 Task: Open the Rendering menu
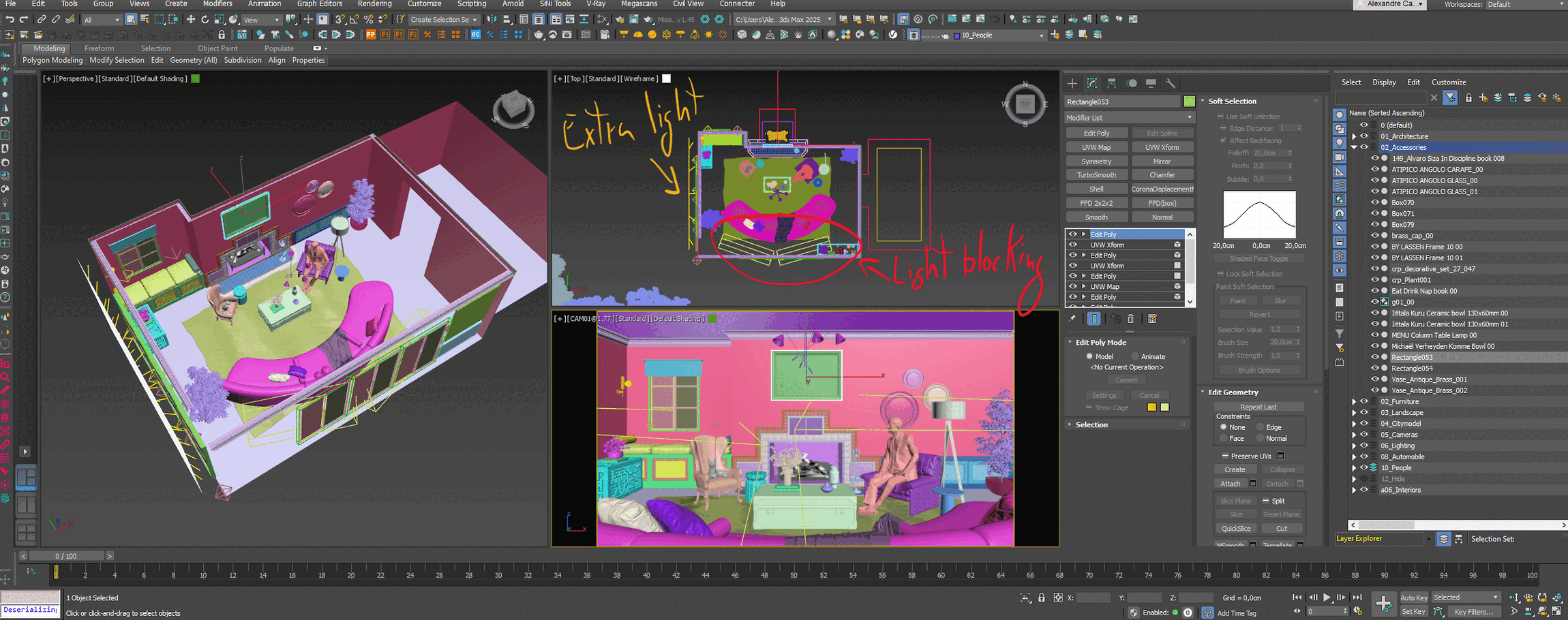[374, 4]
